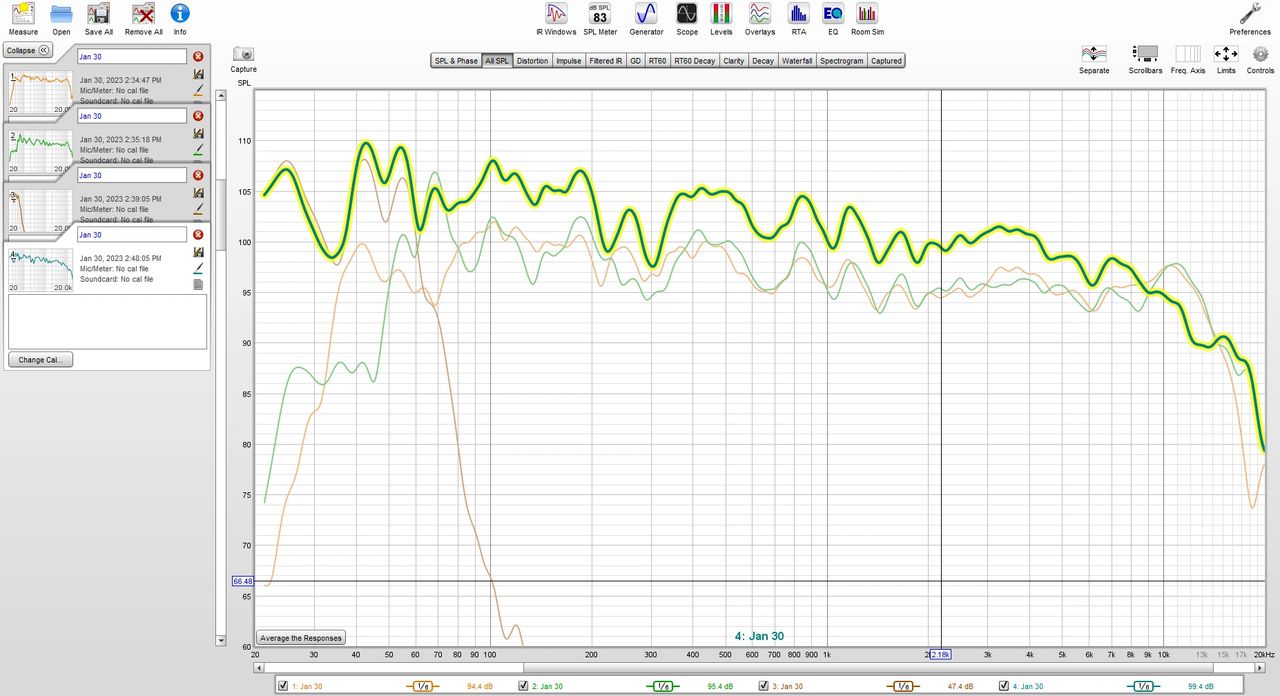Toggle graph Scrollbars icon
Viewport: 1280px width, 696px height.
pos(1145,59)
